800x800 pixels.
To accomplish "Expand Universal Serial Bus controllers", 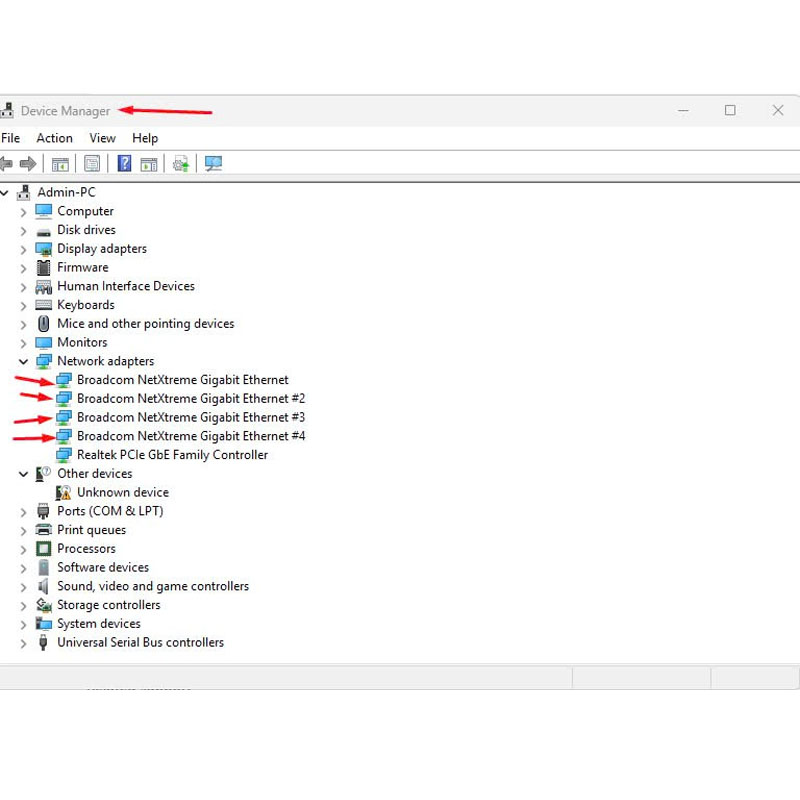I will pos(23,644).
